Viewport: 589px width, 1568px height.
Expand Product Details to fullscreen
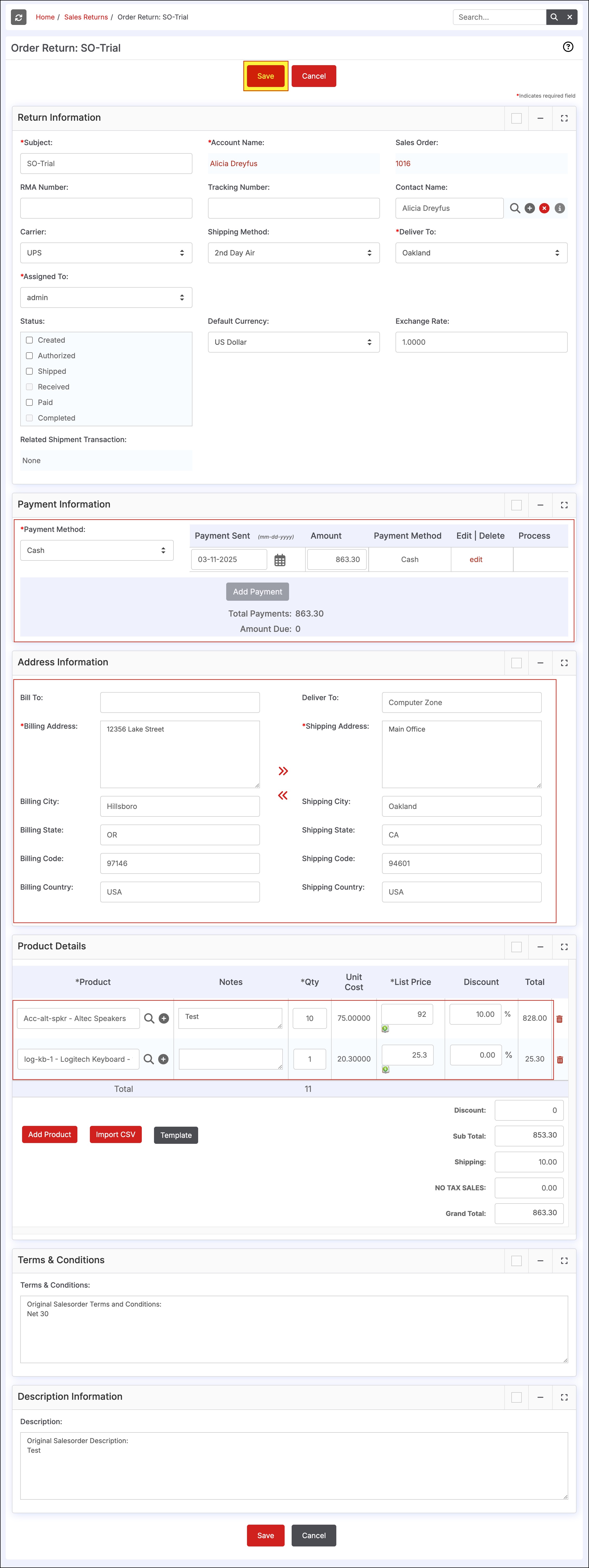click(x=564, y=947)
